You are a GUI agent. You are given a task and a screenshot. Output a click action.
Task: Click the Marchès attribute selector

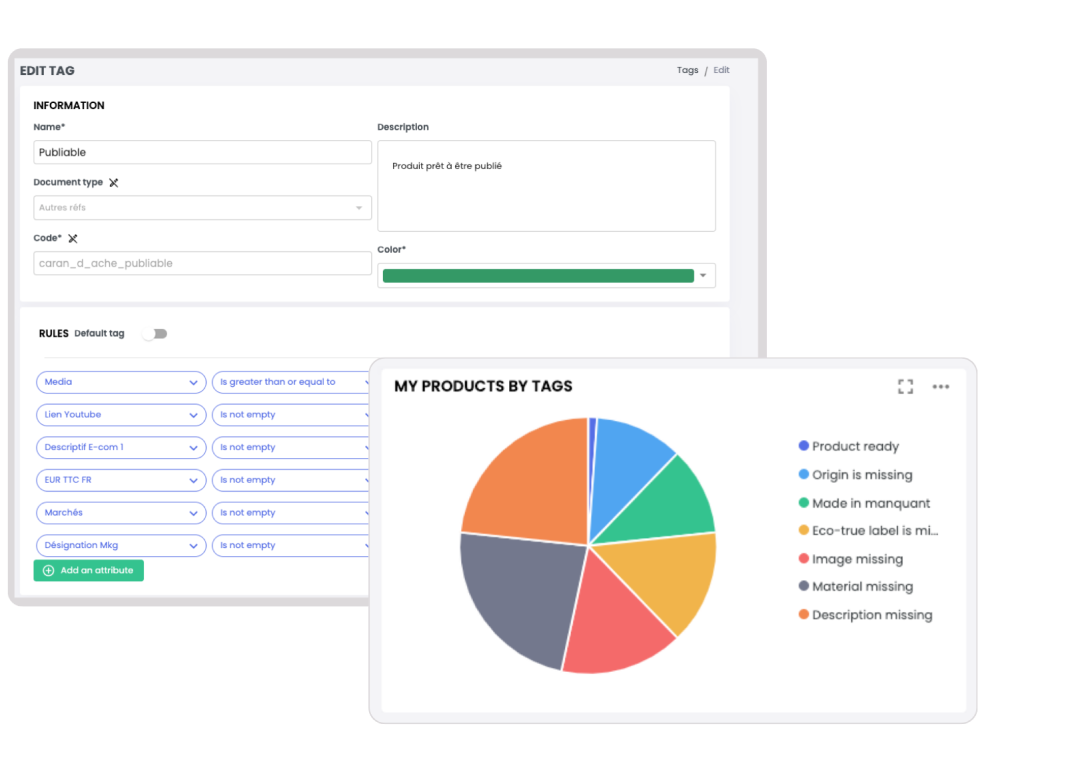pos(120,512)
